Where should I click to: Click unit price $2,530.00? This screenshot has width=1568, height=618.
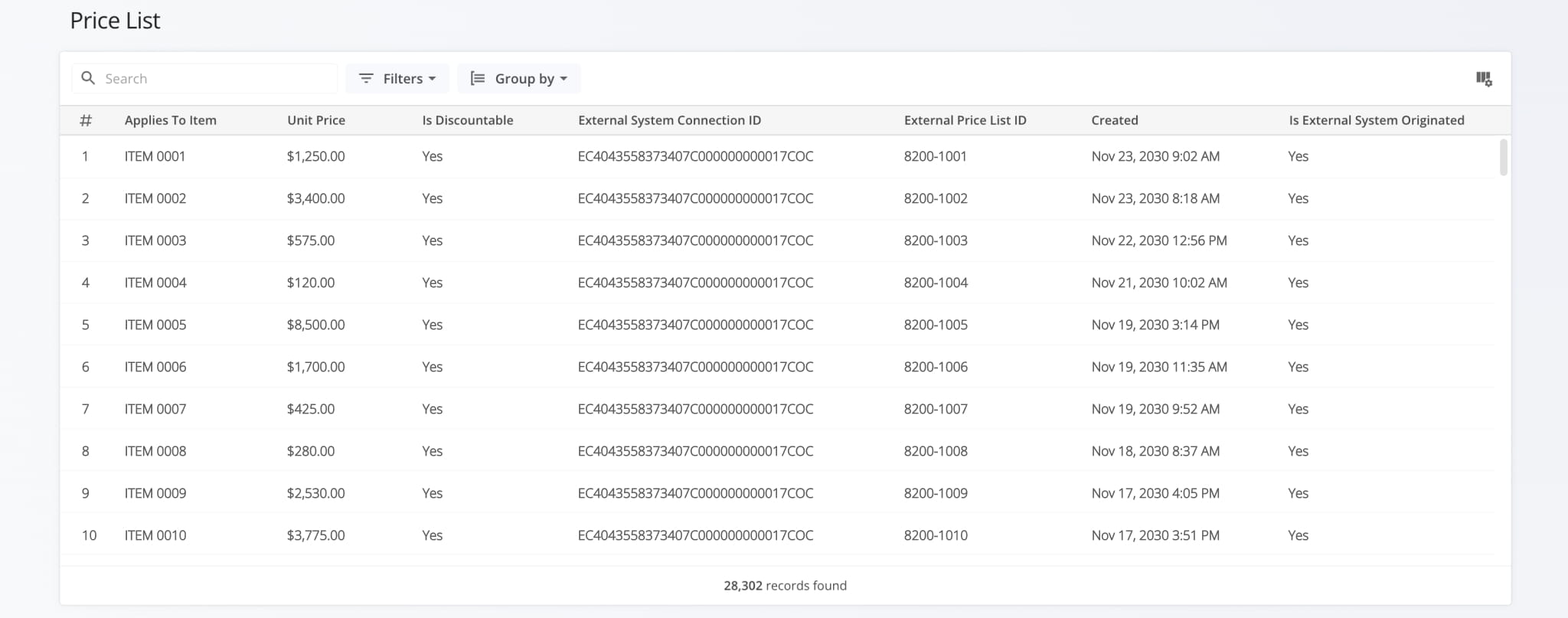[x=315, y=493]
